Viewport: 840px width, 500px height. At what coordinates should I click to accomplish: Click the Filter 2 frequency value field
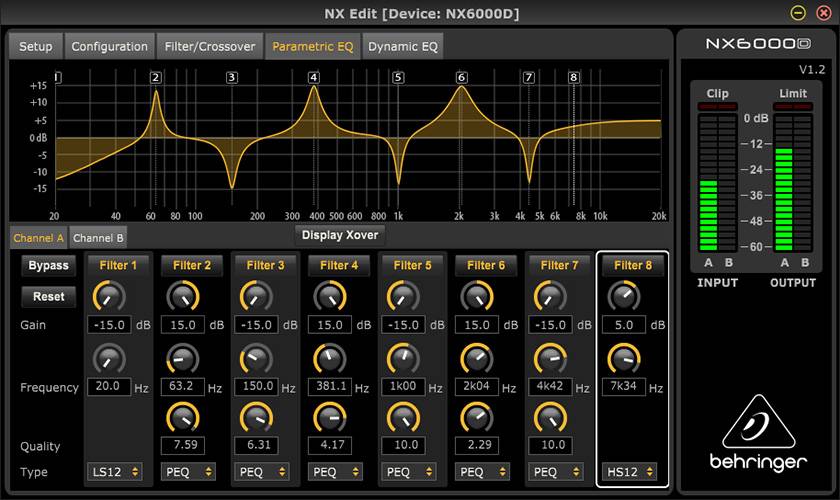coord(183,387)
